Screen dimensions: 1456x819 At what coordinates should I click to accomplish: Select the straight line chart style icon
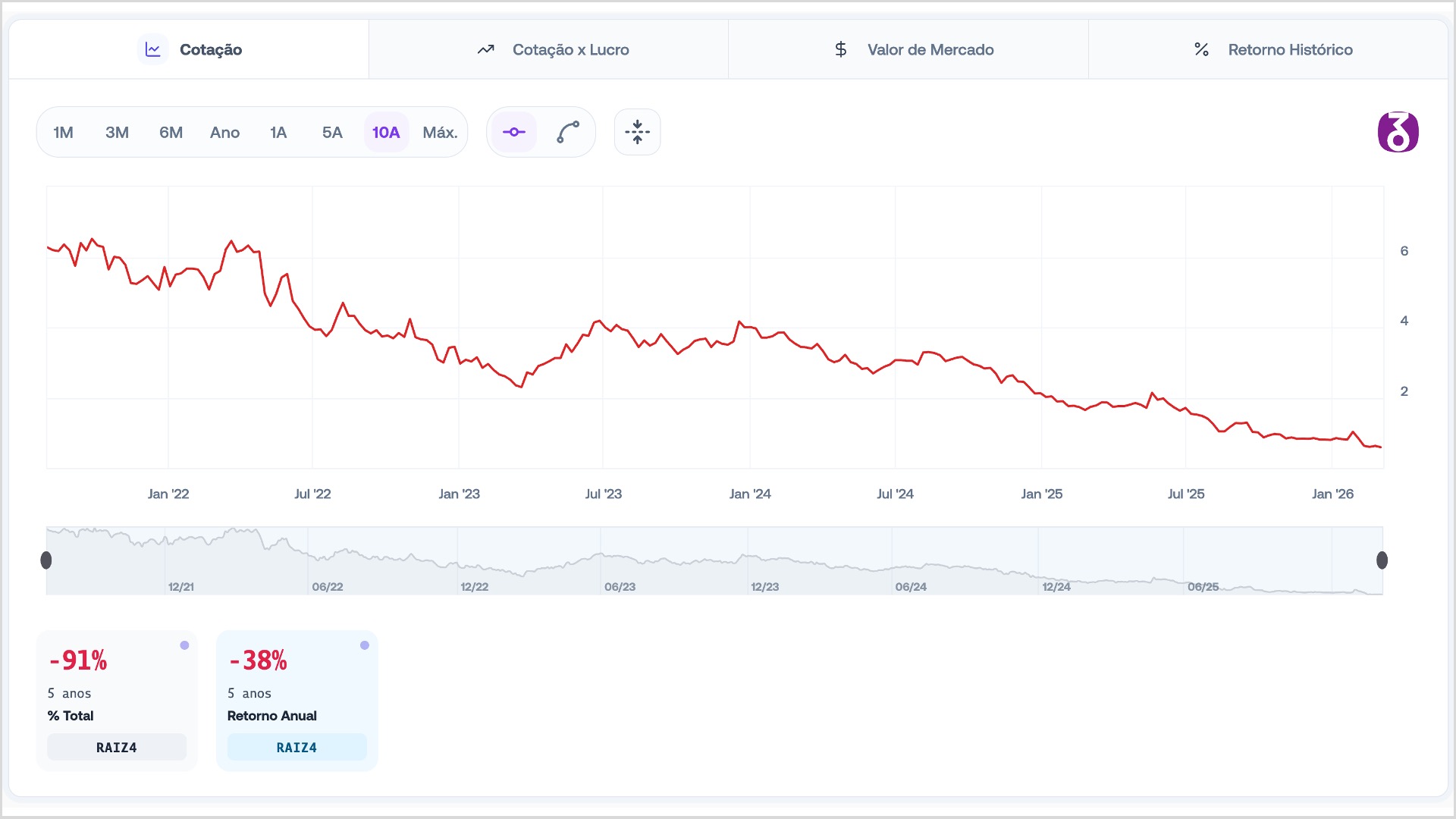[514, 132]
